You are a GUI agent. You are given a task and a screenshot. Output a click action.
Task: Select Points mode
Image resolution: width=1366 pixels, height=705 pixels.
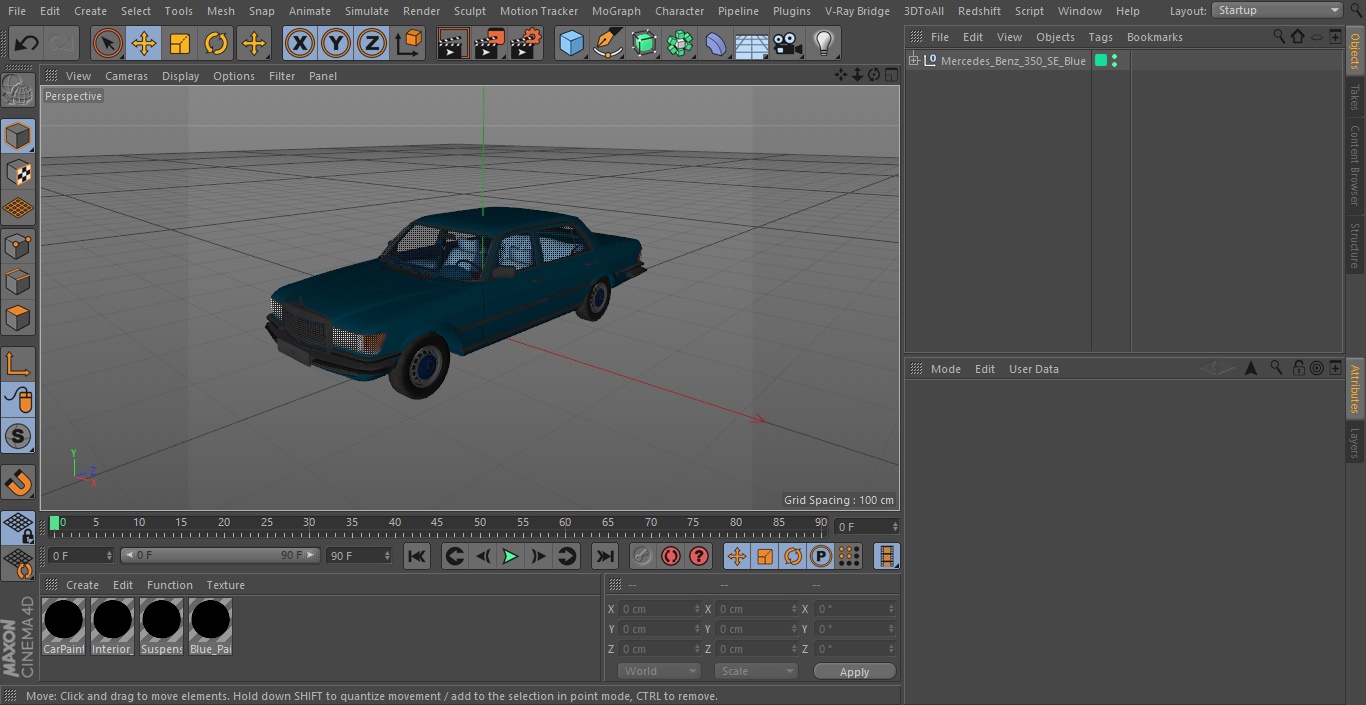(x=18, y=245)
